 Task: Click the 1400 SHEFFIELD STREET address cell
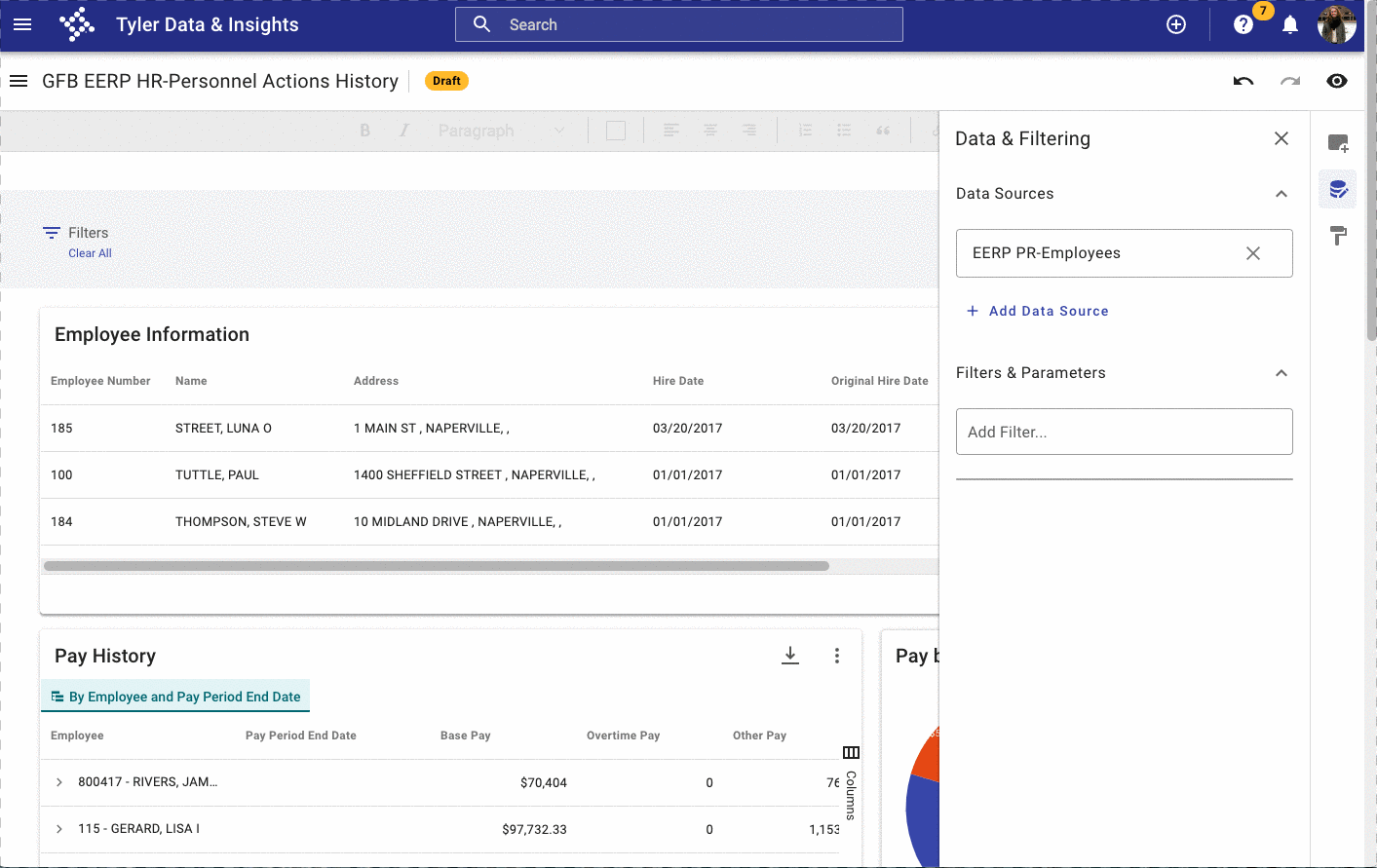(474, 474)
